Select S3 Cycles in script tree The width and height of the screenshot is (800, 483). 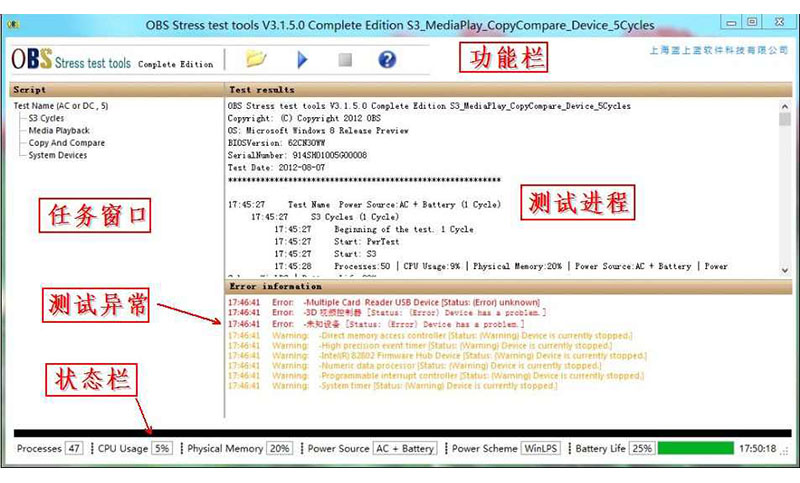point(46,118)
